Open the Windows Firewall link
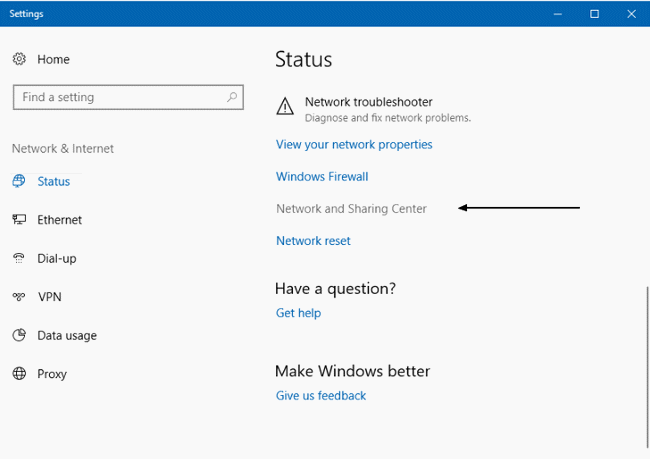Screen dimensions: 650x459 [322, 177]
